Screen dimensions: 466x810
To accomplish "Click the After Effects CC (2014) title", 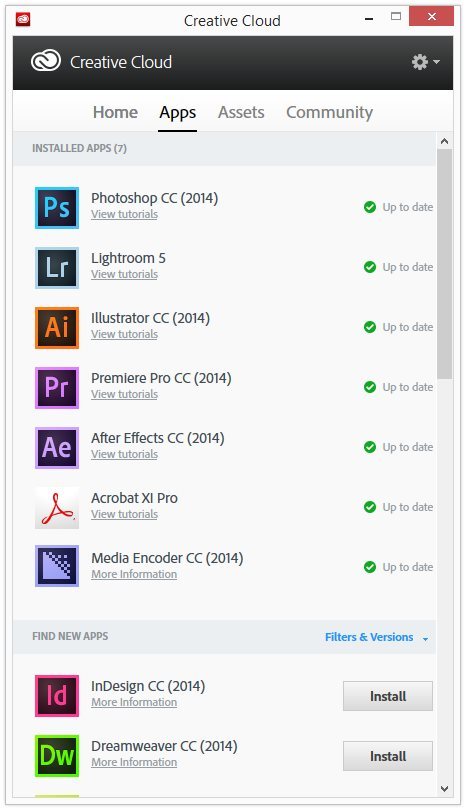I will click(x=158, y=438).
